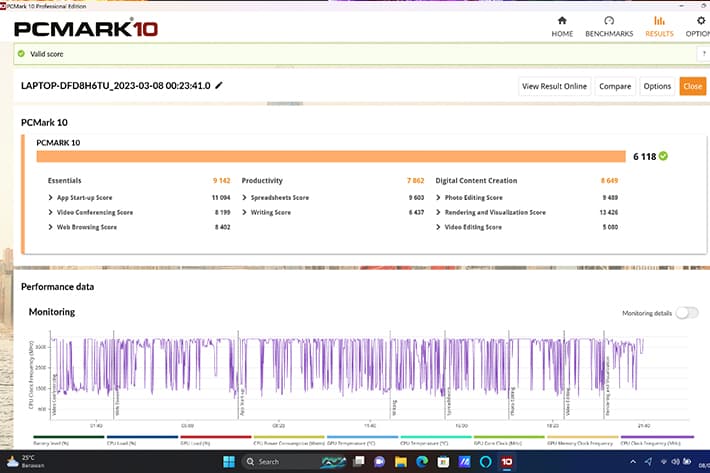The height and width of the screenshot is (473, 710).
Task: Toggle CPU Clock Frequency legend series
Action: pyautogui.click(x=657, y=441)
